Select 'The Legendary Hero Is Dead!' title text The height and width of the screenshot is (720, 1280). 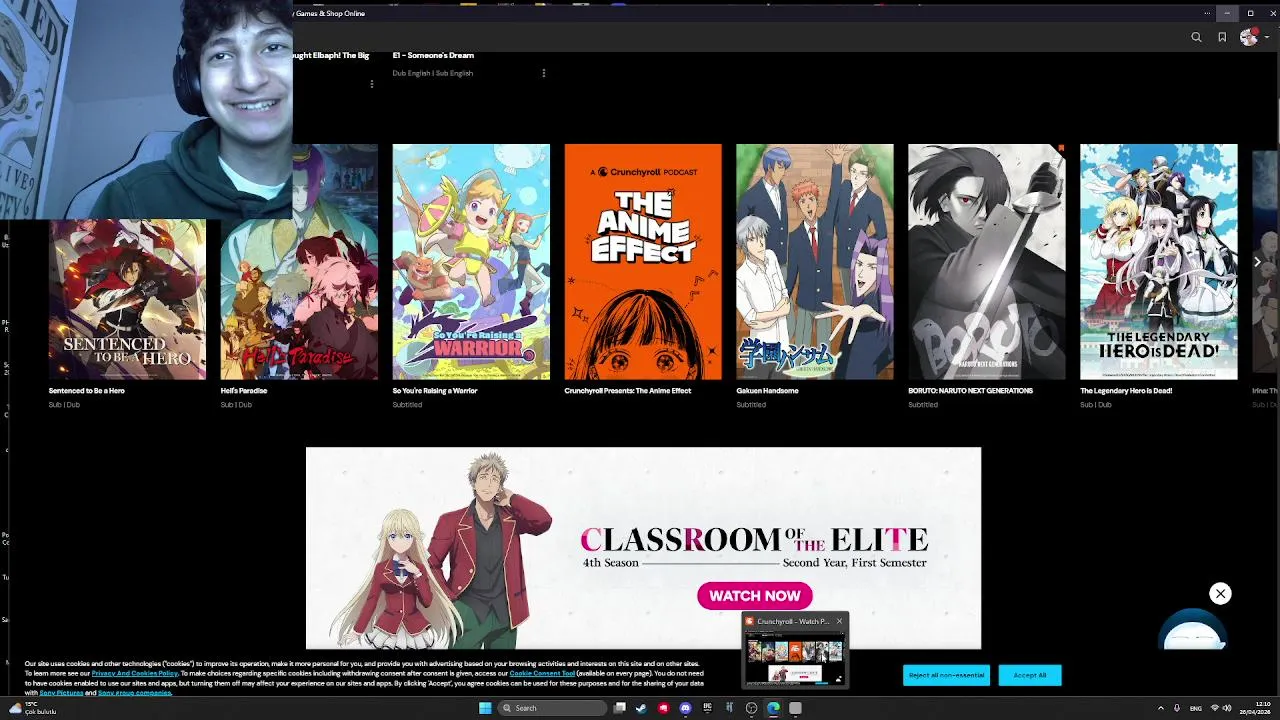1126,391
